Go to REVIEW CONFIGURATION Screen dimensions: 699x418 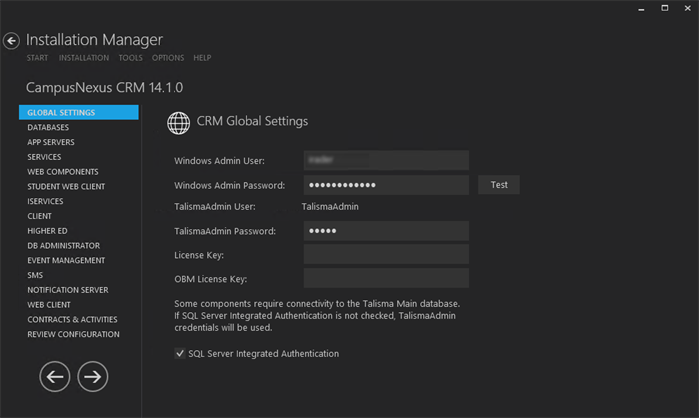[74, 334]
